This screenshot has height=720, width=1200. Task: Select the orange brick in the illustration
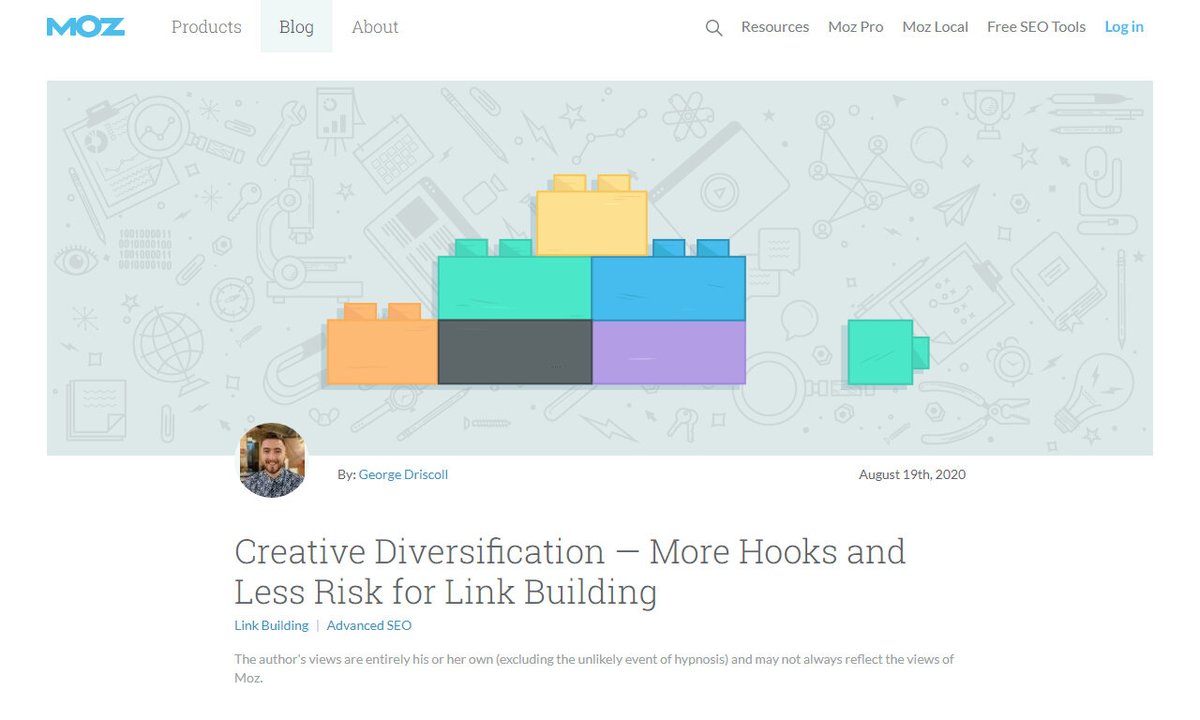tap(381, 352)
